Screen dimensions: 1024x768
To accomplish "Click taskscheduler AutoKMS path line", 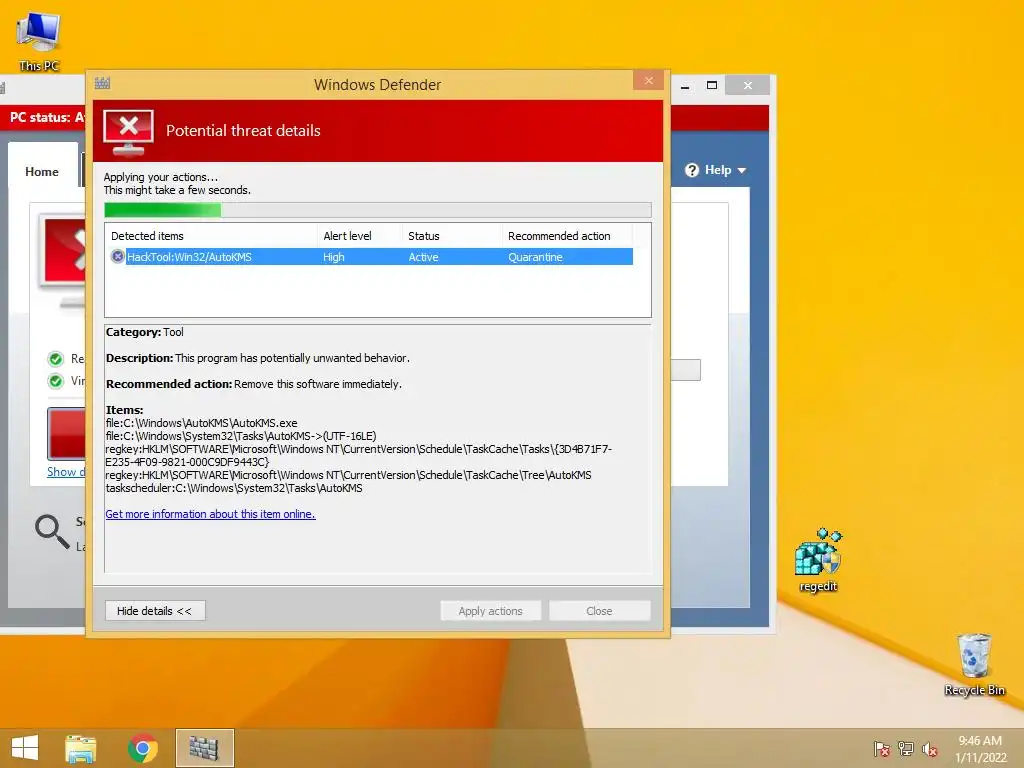I will pos(234,488).
